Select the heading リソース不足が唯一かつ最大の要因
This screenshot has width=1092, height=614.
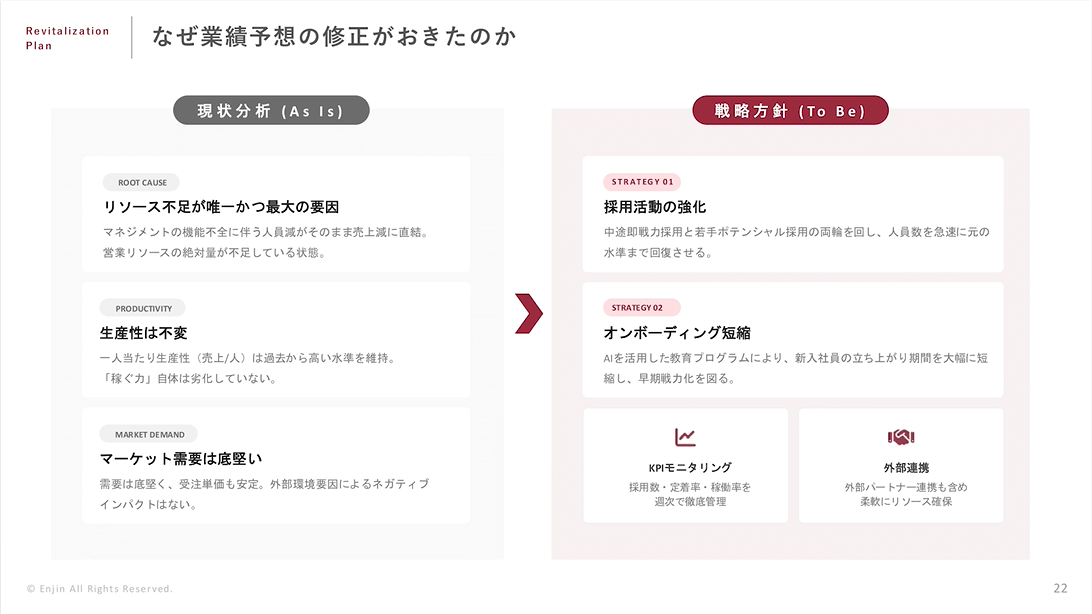tap(222, 207)
